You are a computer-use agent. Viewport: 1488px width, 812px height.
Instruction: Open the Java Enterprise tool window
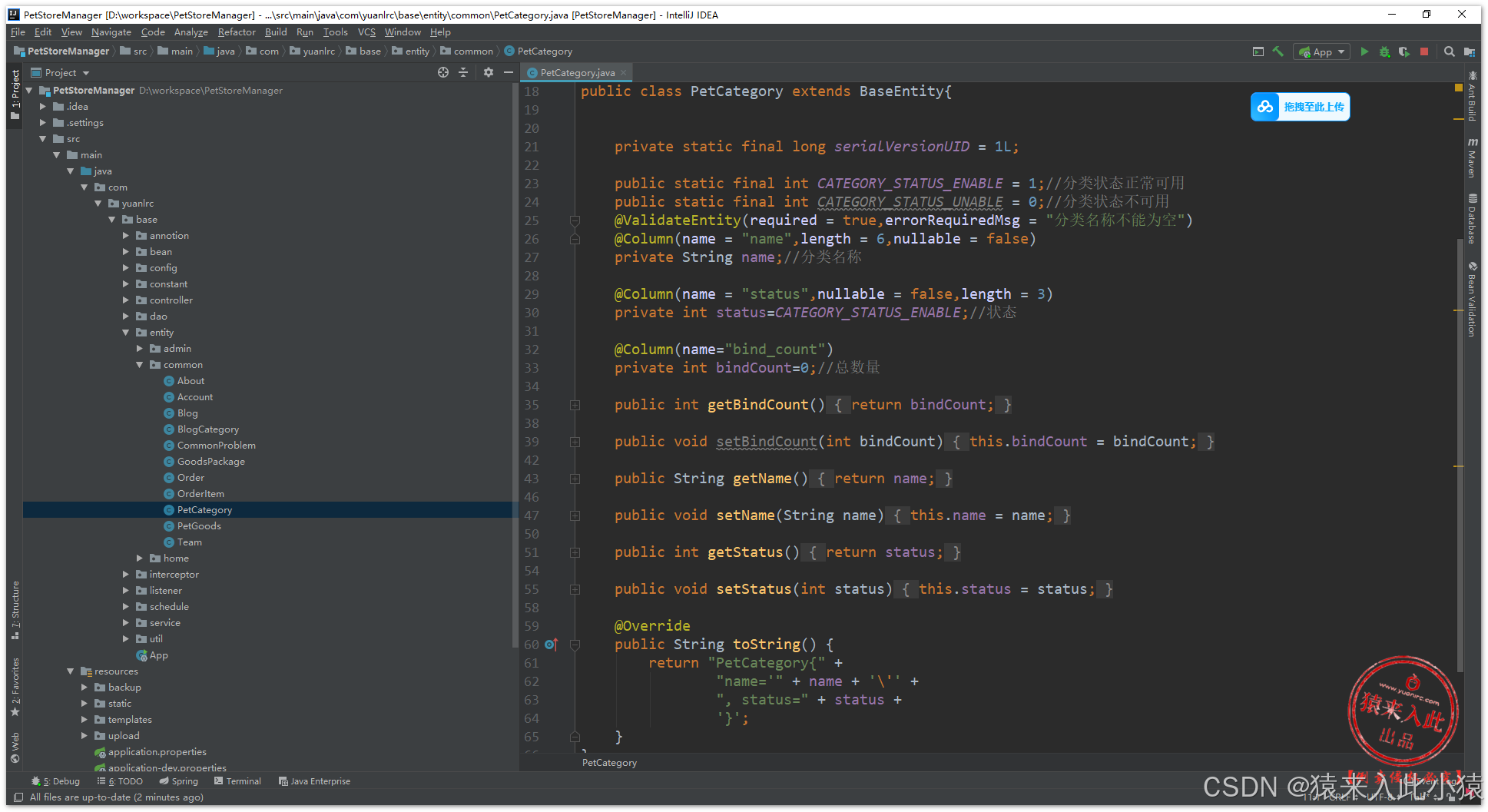pos(314,781)
